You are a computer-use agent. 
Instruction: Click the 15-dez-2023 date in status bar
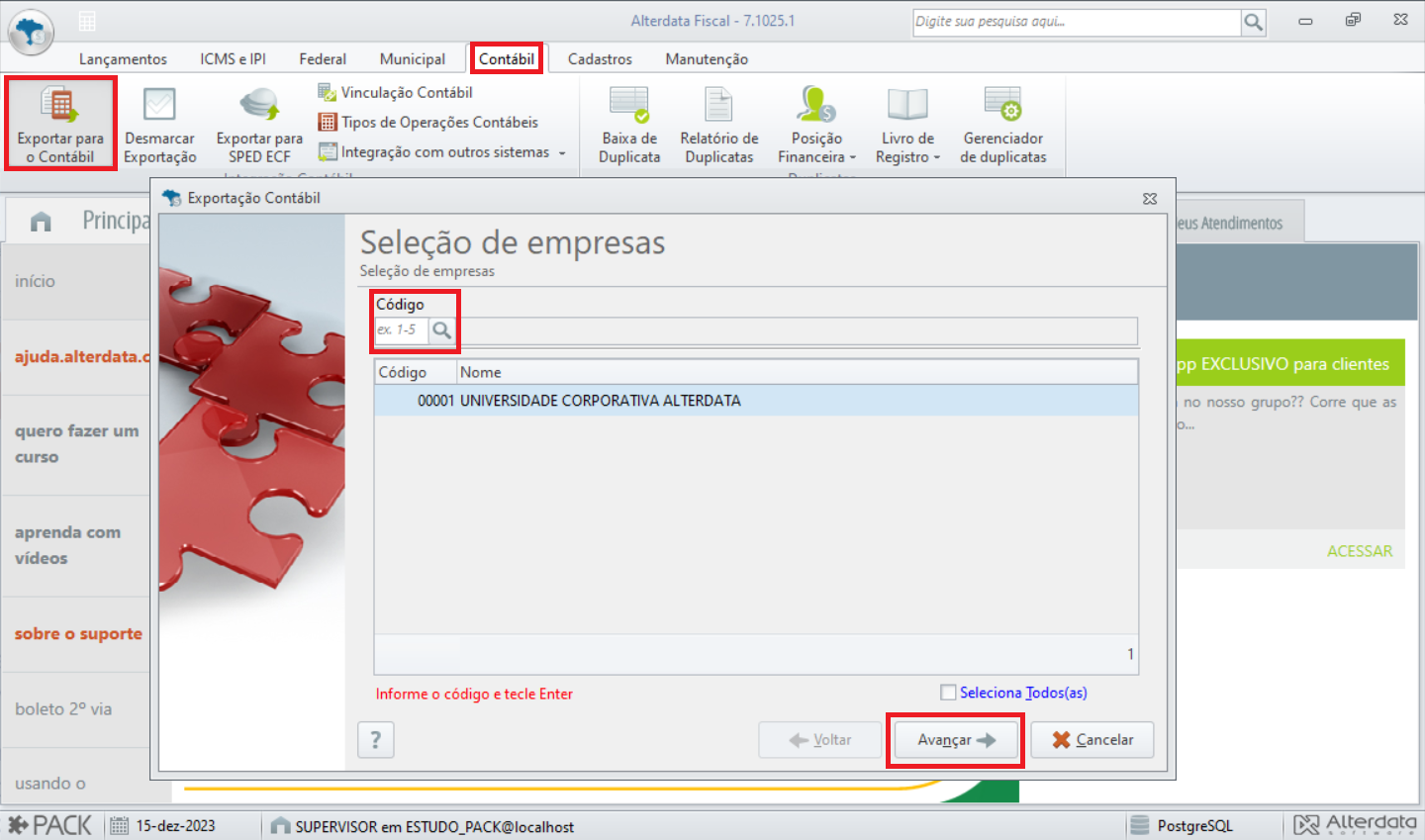coord(175,826)
